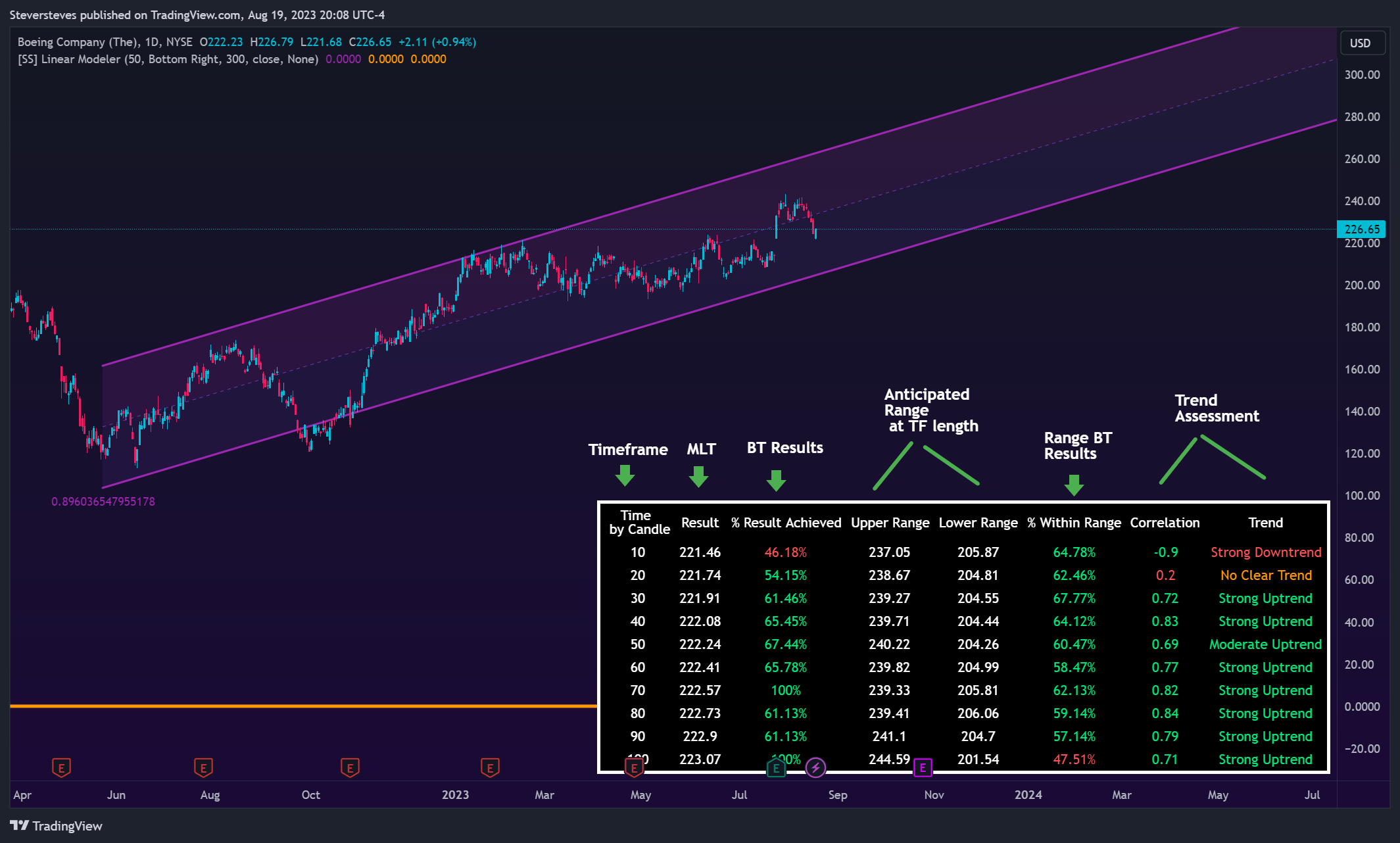Click the red earnings marker right of Oct
The height and width of the screenshot is (843, 1400).
click(350, 767)
